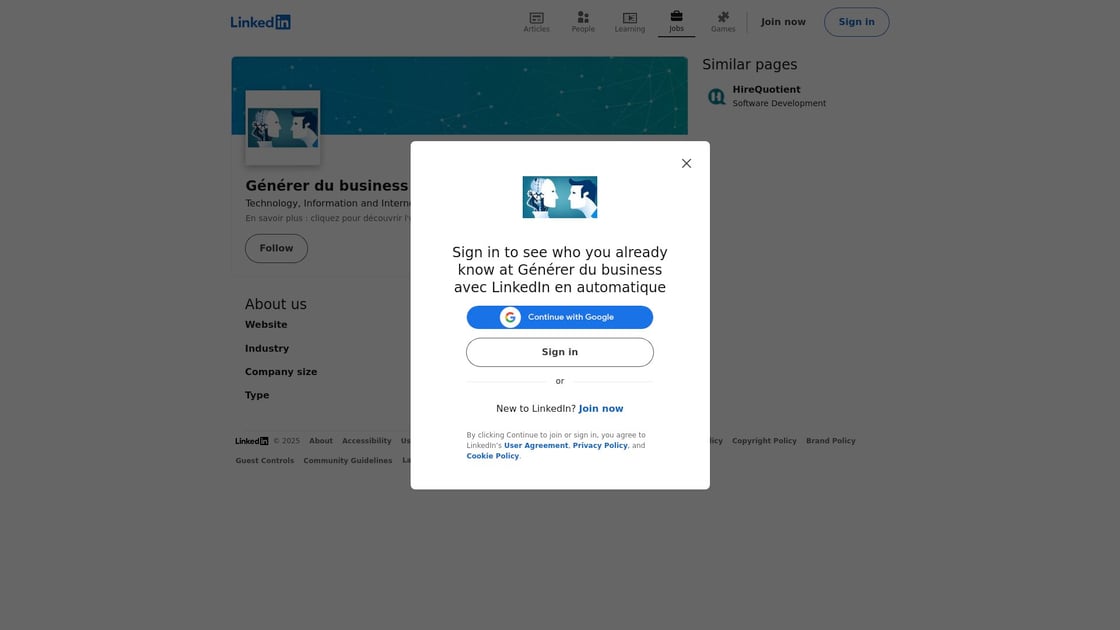The image size is (1120, 630).
Task: Open the People nav icon
Action: coord(583,22)
